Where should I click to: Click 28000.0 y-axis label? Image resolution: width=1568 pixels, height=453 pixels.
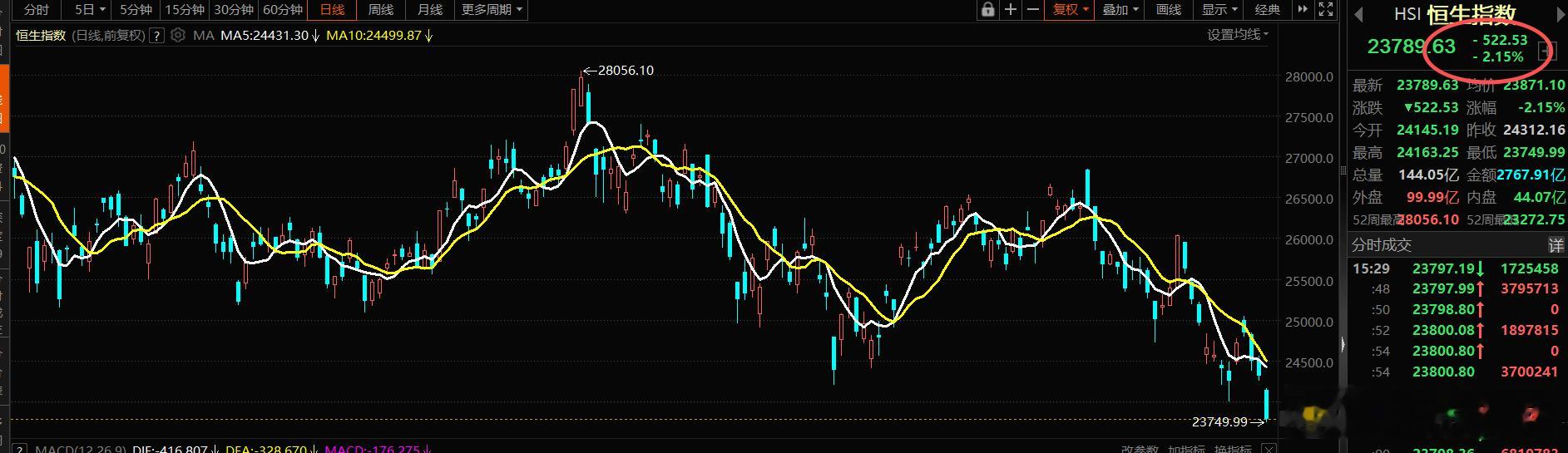pyautogui.click(x=1309, y=76)
